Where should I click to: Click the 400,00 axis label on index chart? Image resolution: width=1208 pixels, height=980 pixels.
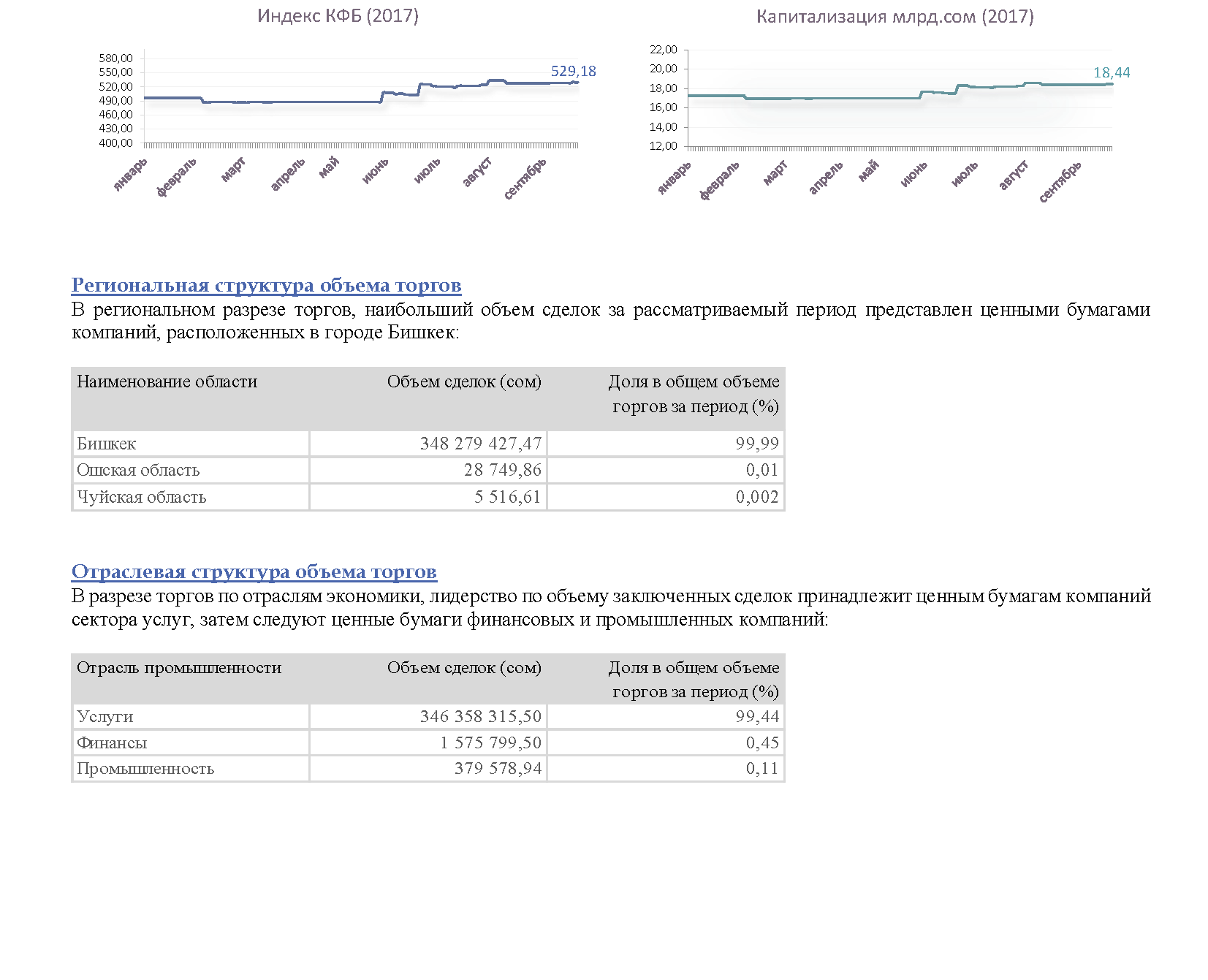coord(116,143)
